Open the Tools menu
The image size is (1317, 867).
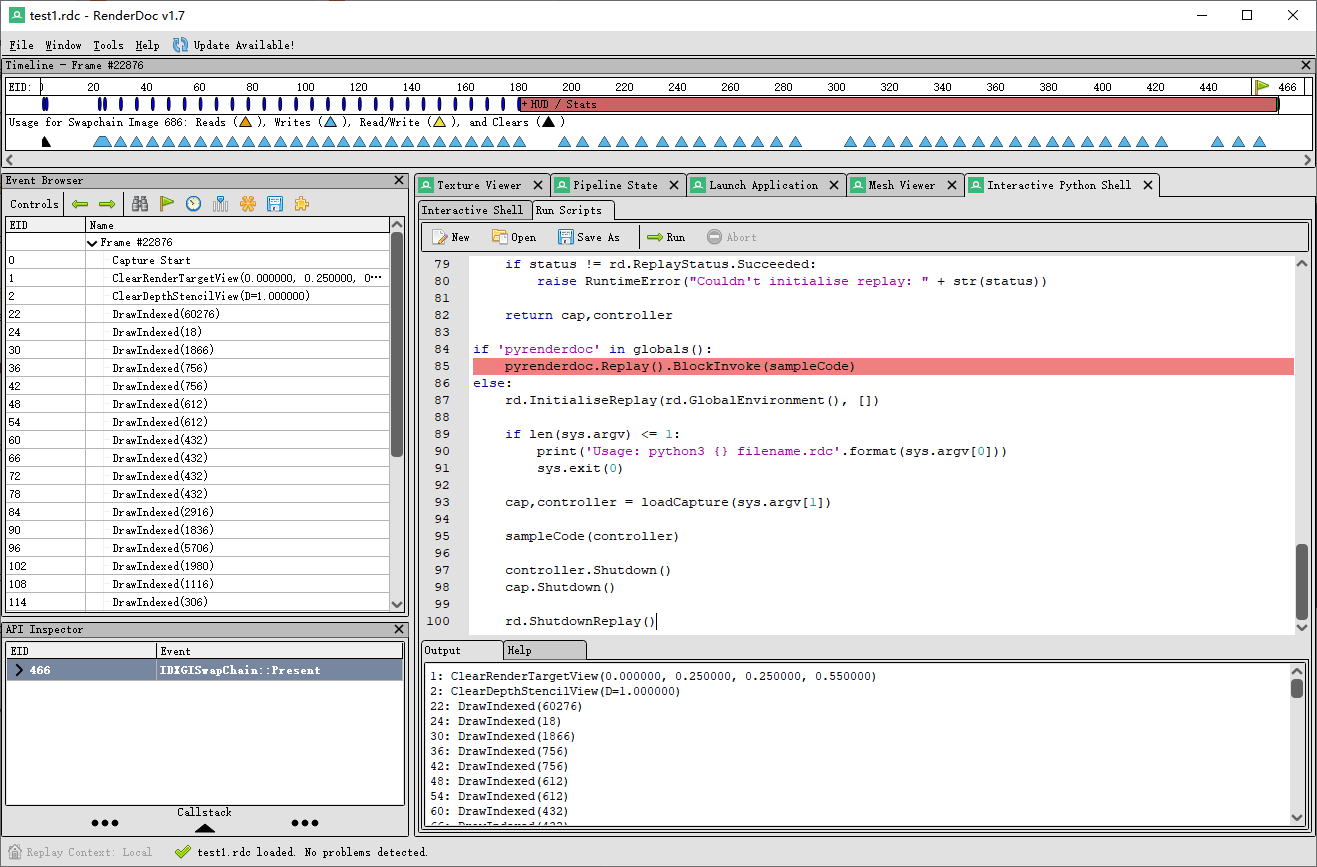[x=108, y=45]
